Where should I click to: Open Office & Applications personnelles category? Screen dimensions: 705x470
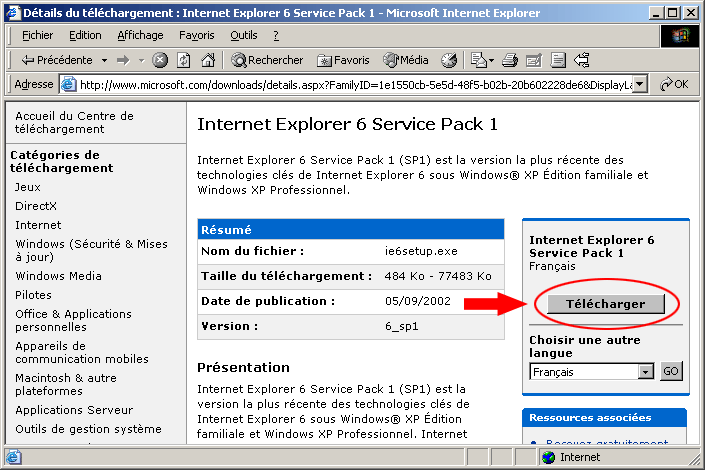pos(73,320)
